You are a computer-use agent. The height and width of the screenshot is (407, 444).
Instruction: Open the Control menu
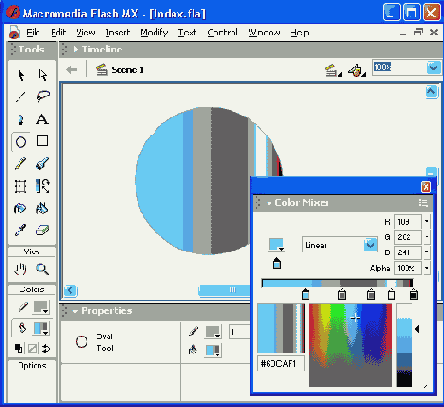[222, 32]
